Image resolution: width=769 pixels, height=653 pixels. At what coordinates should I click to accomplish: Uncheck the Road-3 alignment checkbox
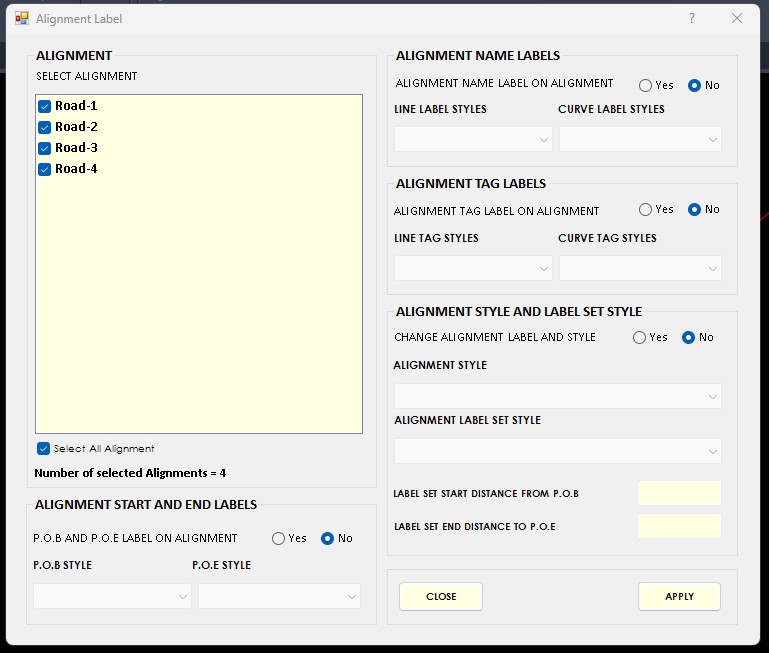(44, 148)
